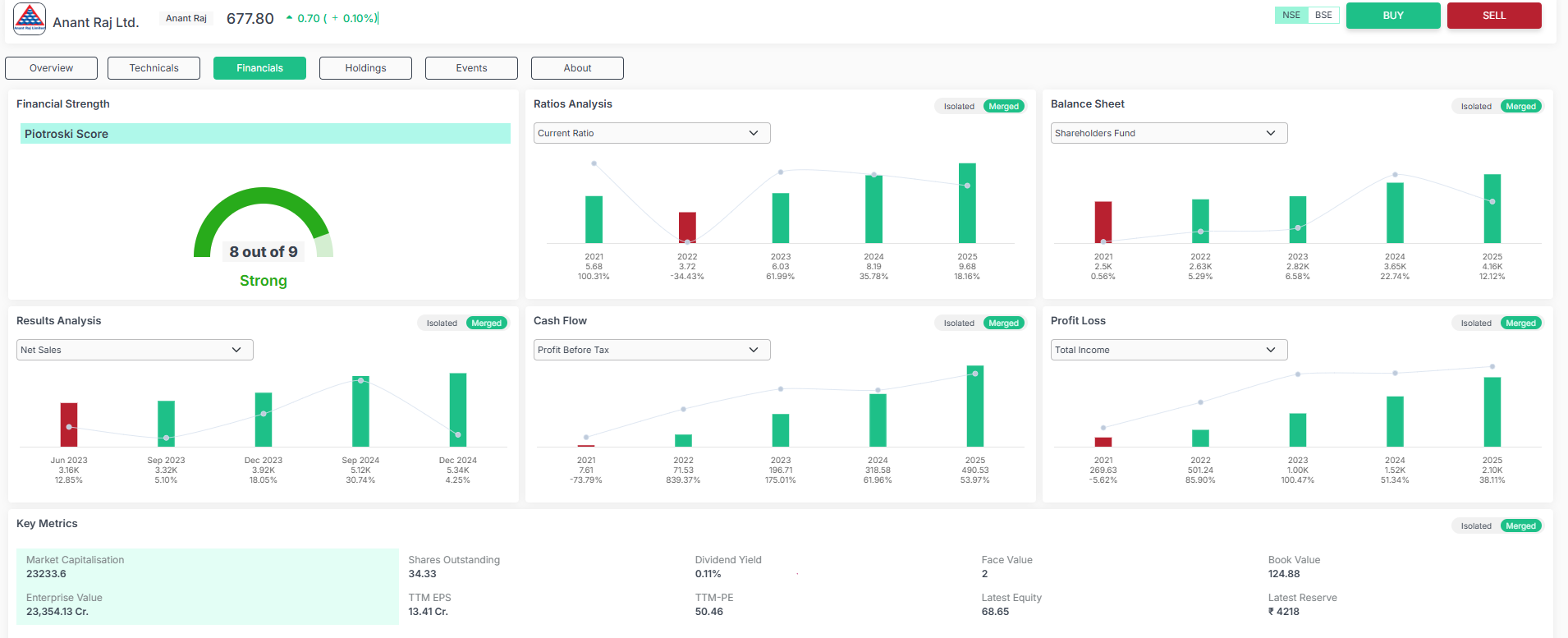This screenshot has width=1568, height=638.
Task: Click the 2024 Shareholders Fund bar
Action: point(1395,213)
